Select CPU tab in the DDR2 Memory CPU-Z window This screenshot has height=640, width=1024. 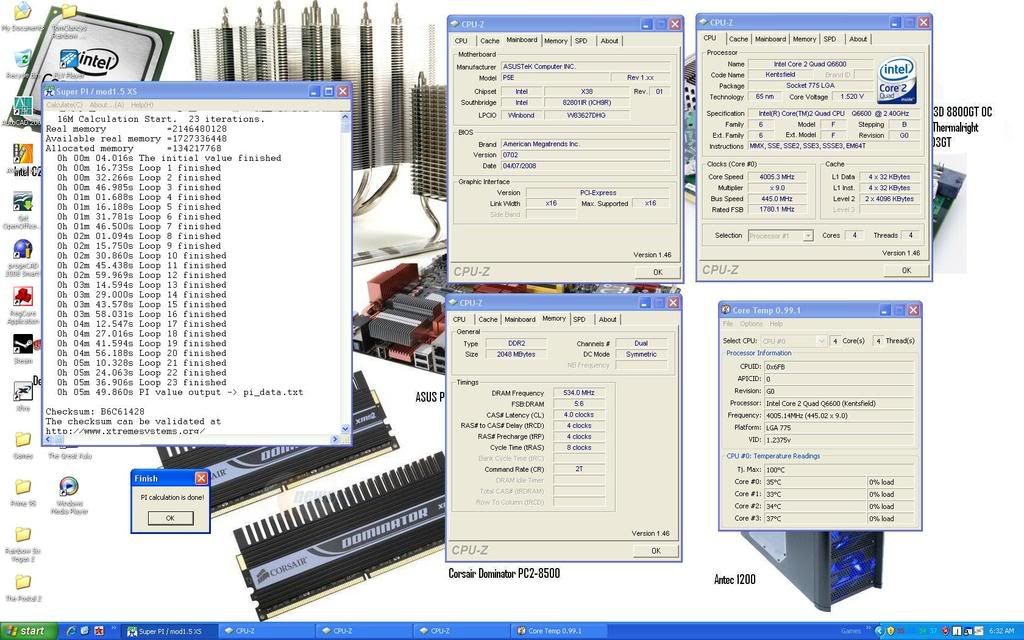(x=460, y=319)
